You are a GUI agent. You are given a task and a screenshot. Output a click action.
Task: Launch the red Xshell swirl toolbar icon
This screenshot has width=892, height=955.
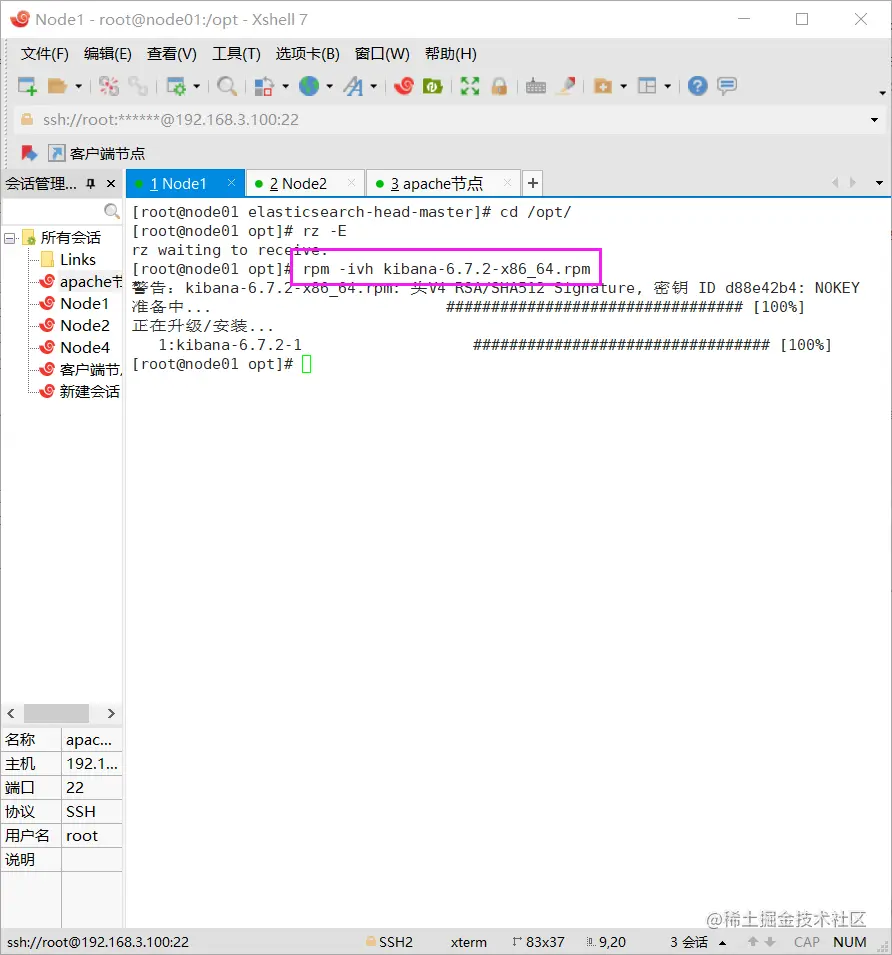pyautogui.click(x=404, y=86)
